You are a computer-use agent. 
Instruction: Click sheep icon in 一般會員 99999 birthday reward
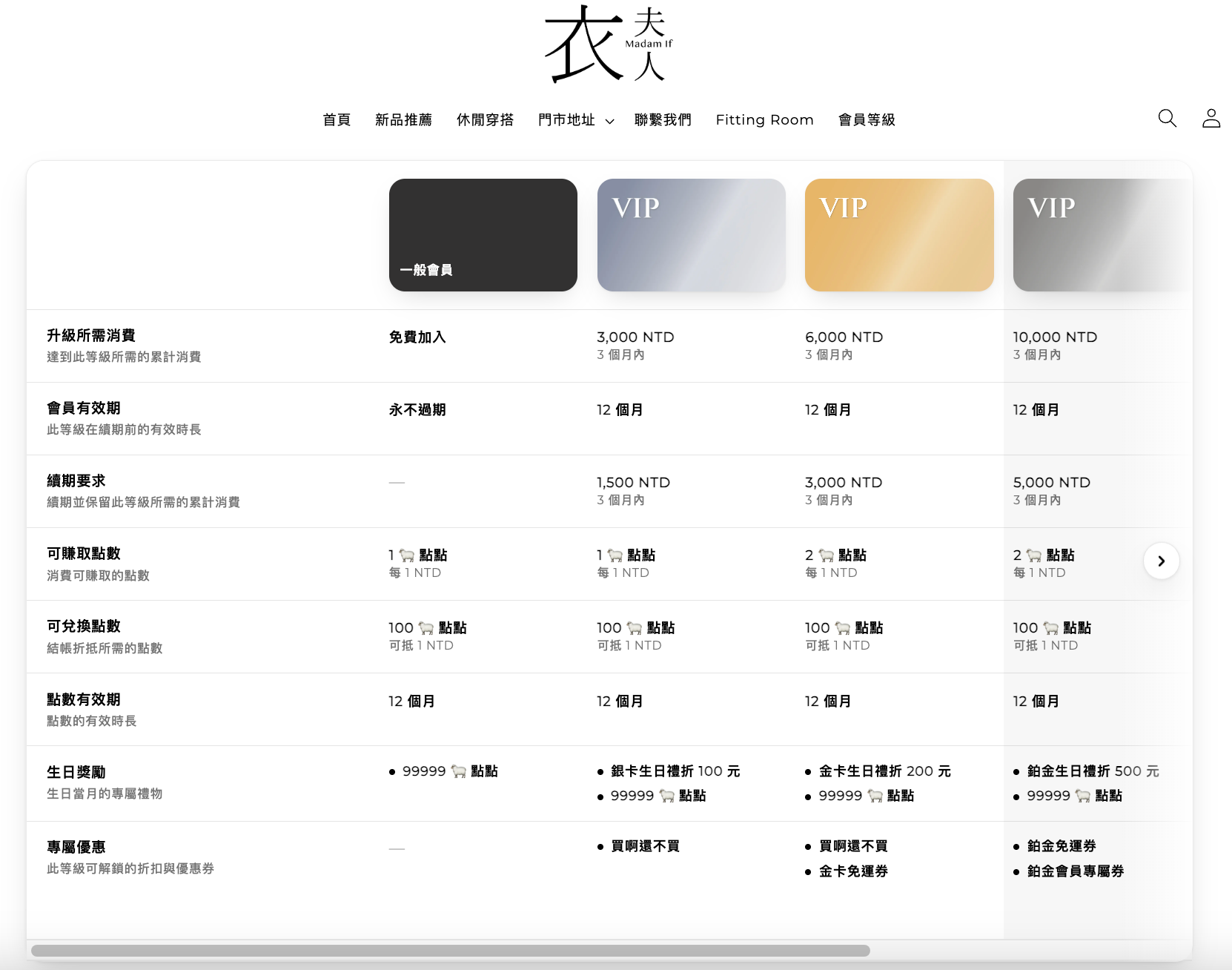click(459, 772)
